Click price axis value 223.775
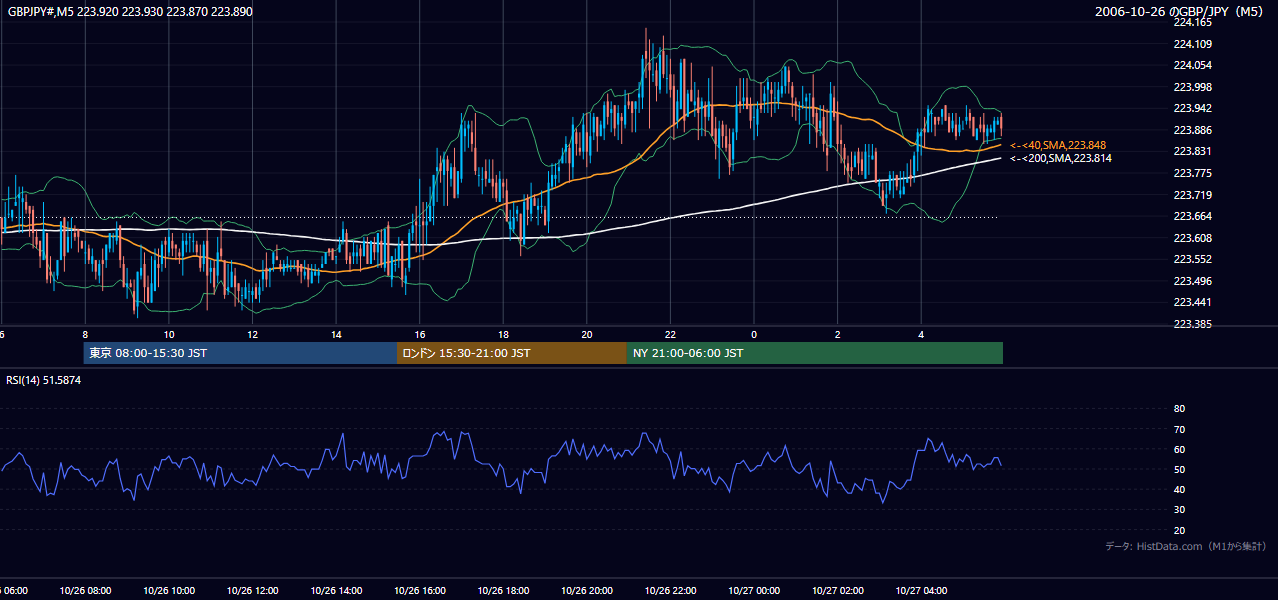 click(1192, 173)
